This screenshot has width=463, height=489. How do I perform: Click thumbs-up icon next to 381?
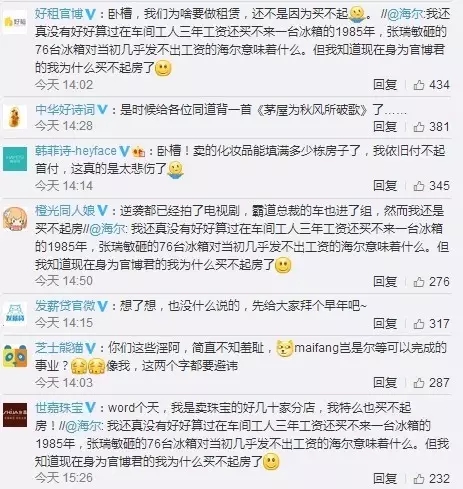click(x=419, y=127)
